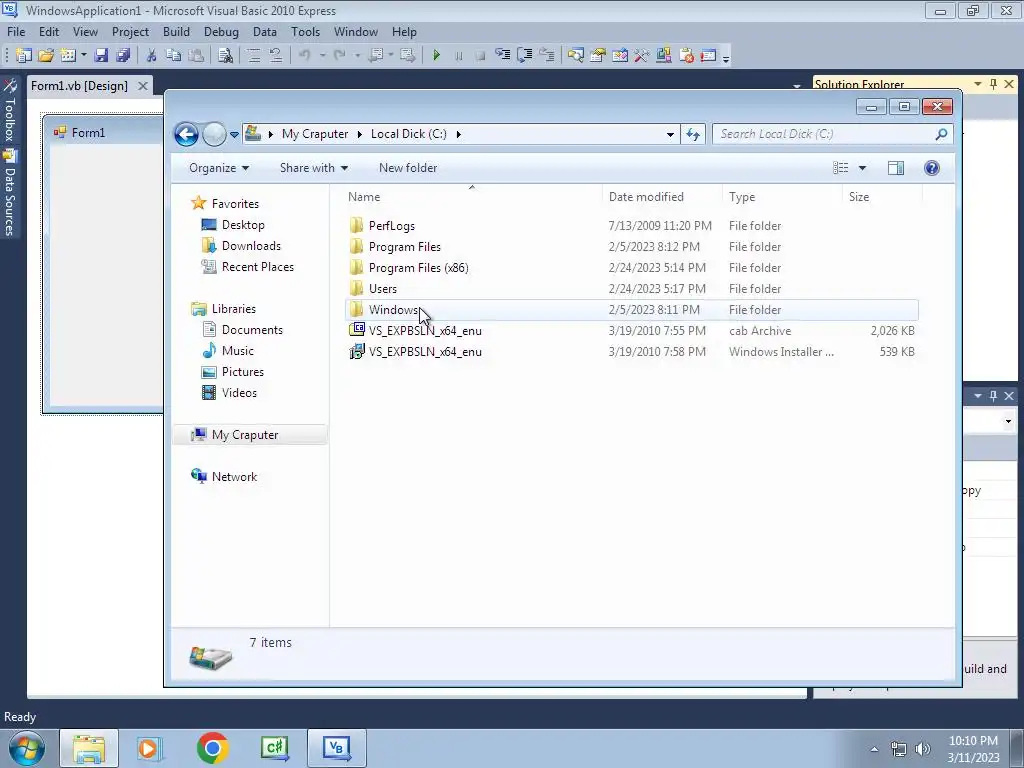This screenshot has width=1024, height=768.
Task: Click the Save floppy disk icon
Action: (x=101, y=56)
